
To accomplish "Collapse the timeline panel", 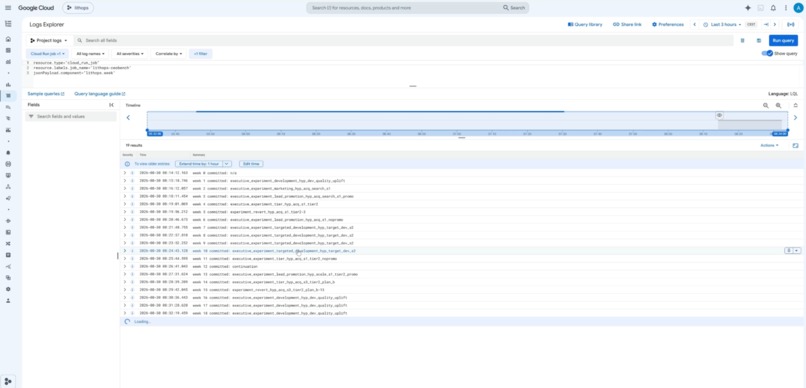I will click(795, 105).
